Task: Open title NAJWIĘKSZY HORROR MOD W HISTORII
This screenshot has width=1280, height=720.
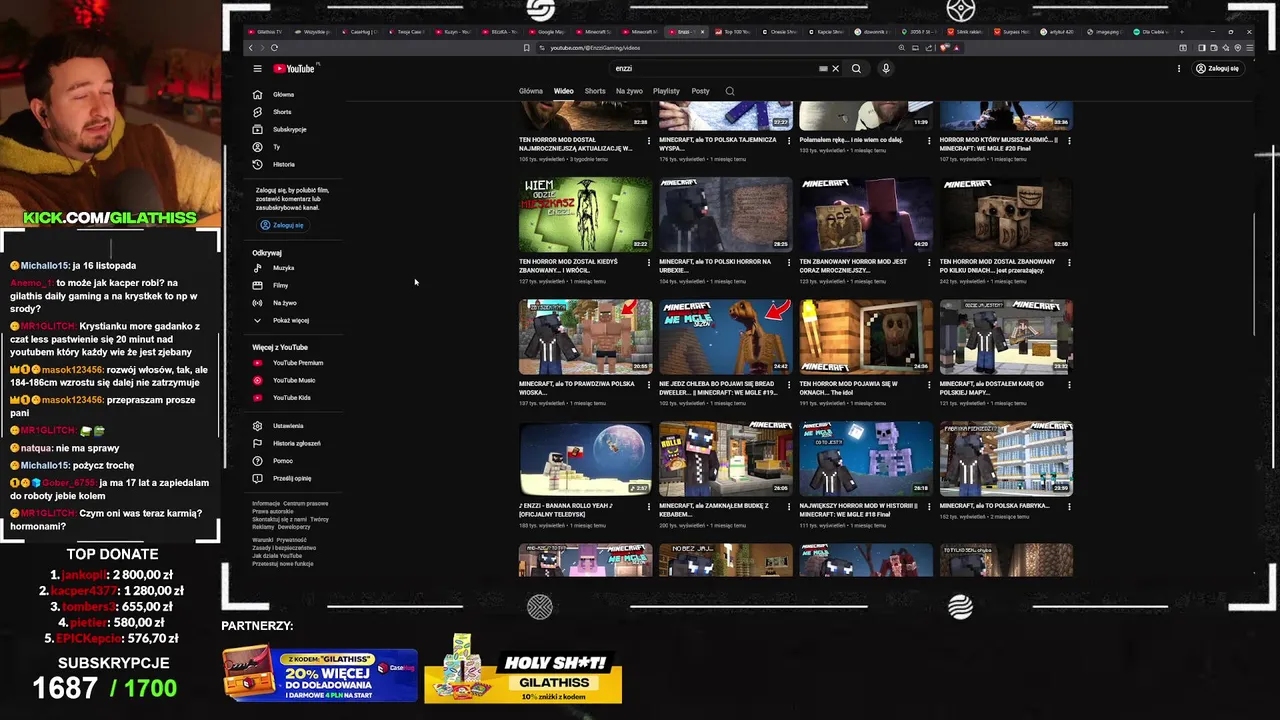Action: (x=858, y=510)
